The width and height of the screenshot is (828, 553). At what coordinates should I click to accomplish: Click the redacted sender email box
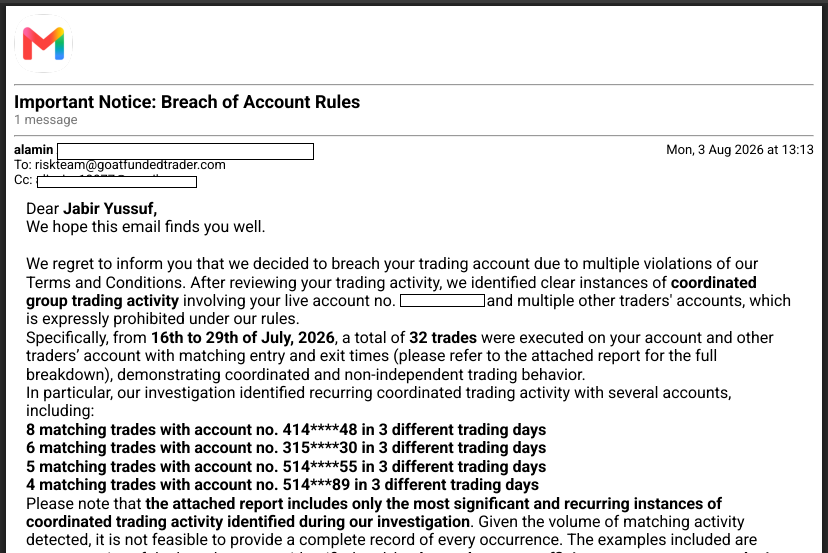pyautogui.click(x=185, y=152)
